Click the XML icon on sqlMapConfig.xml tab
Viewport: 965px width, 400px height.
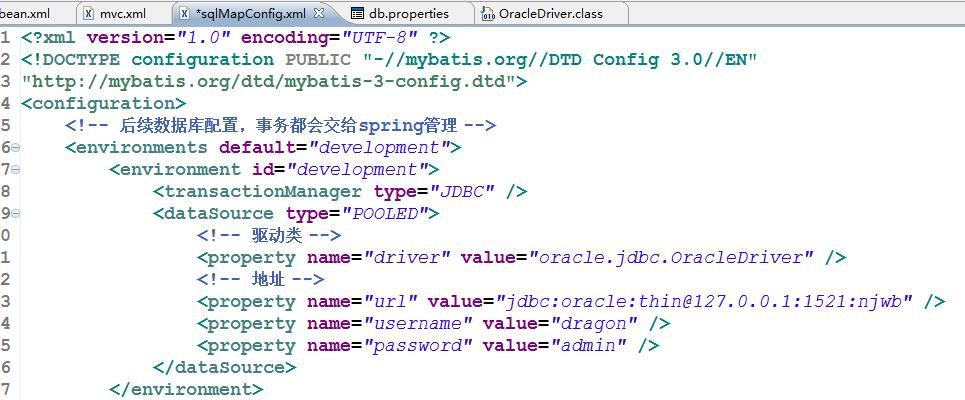(185, 14)
